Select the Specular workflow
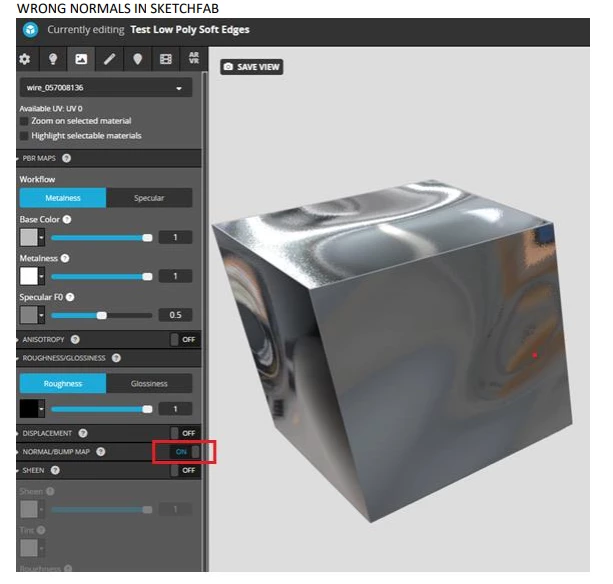This screenshot has height=584, width=613. [149, 198]
